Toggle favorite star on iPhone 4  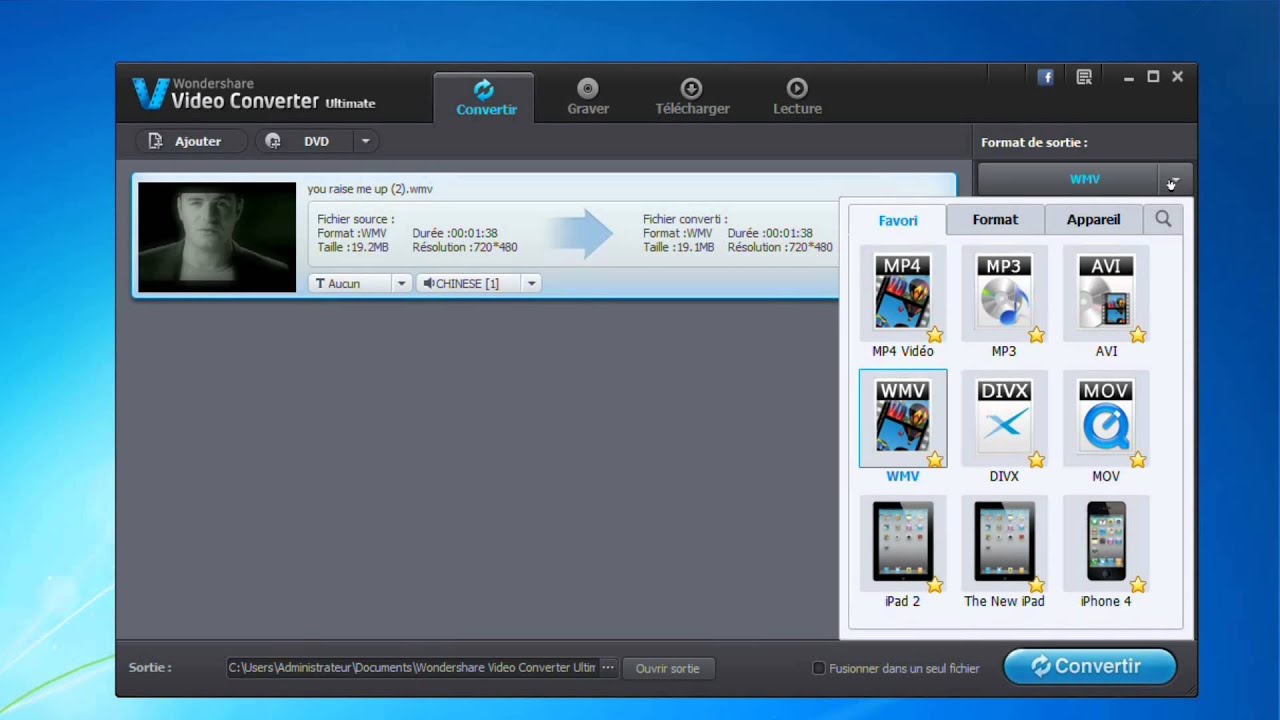pyautogui.click(x=1138, y=585)
